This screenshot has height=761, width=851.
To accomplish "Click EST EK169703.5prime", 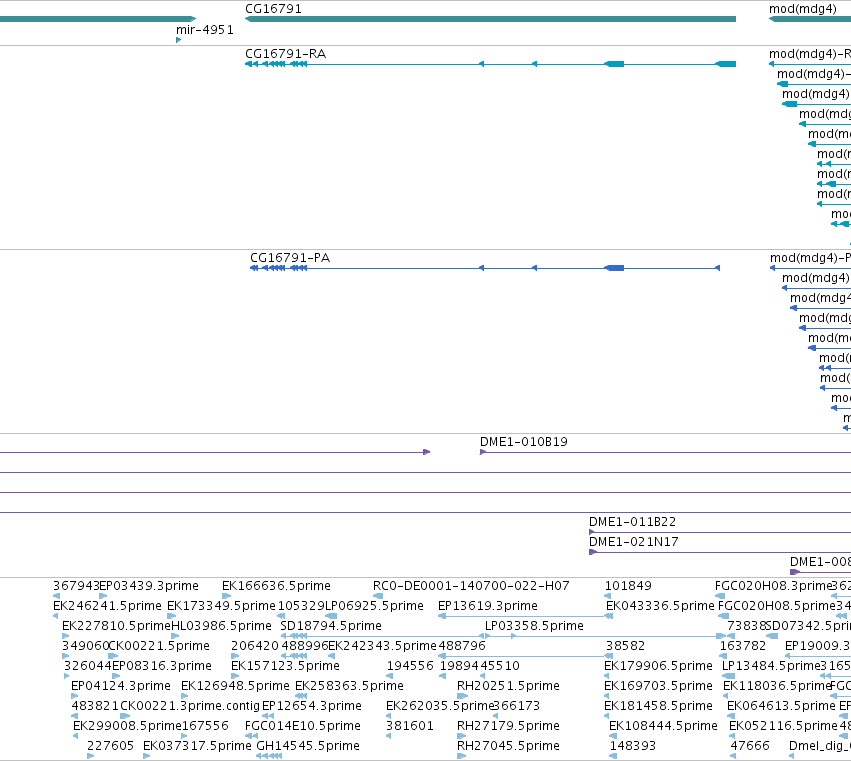I will click(658, 686).
